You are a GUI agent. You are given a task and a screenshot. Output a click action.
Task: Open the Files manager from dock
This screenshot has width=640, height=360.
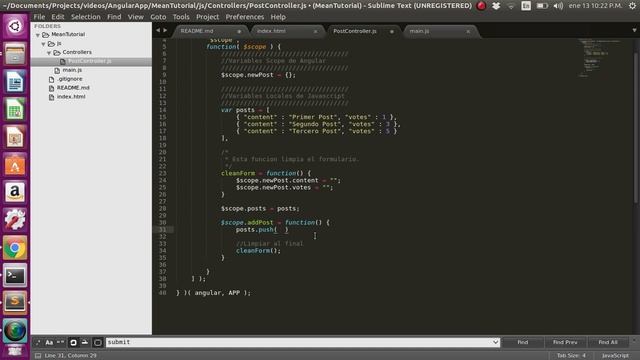[x=15, y=54]
